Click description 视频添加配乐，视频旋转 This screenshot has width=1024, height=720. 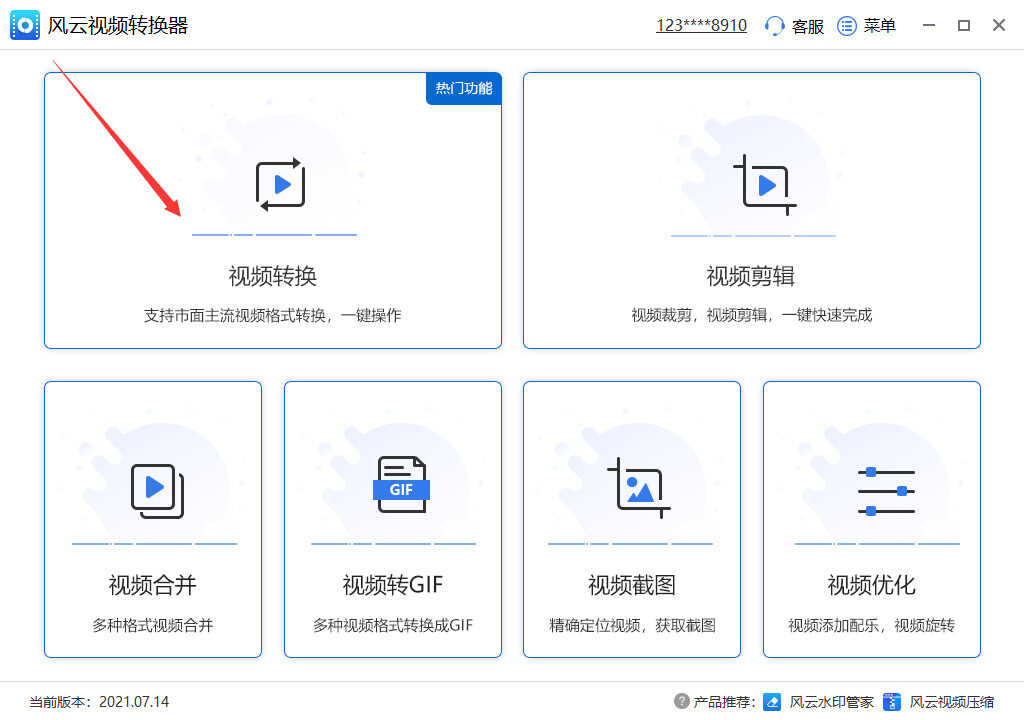(x=871, y=625)
